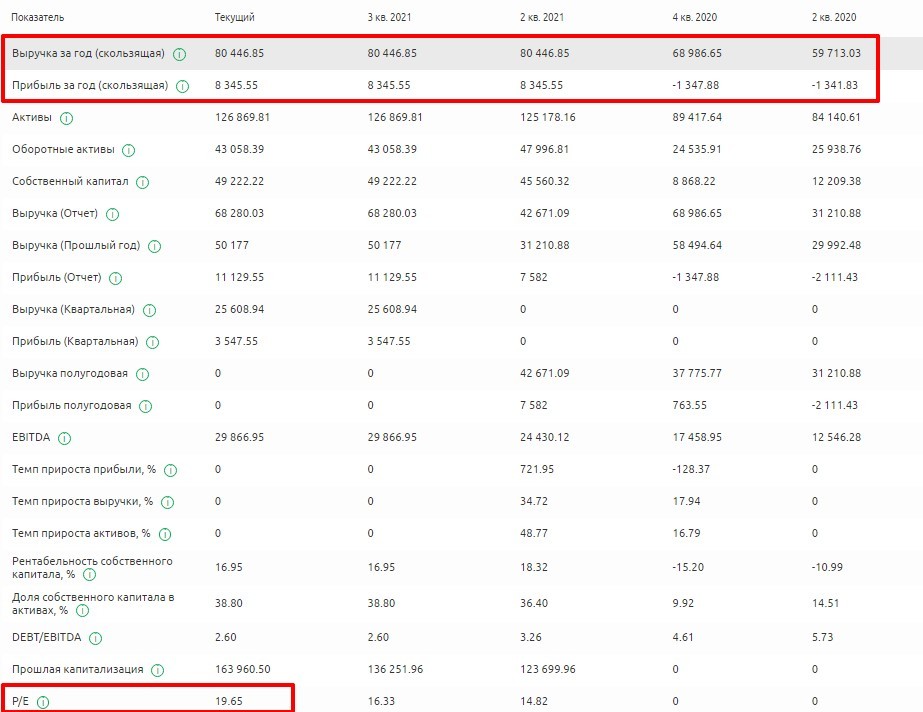Click info icon next to Выручка (Квартальная)
Image resolution: width=923 pixels, height=712 pixels.
149,310
